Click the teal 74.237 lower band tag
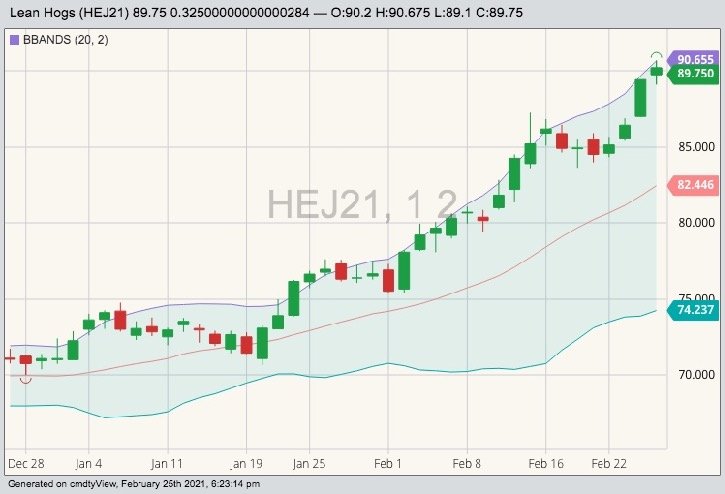 695,310
